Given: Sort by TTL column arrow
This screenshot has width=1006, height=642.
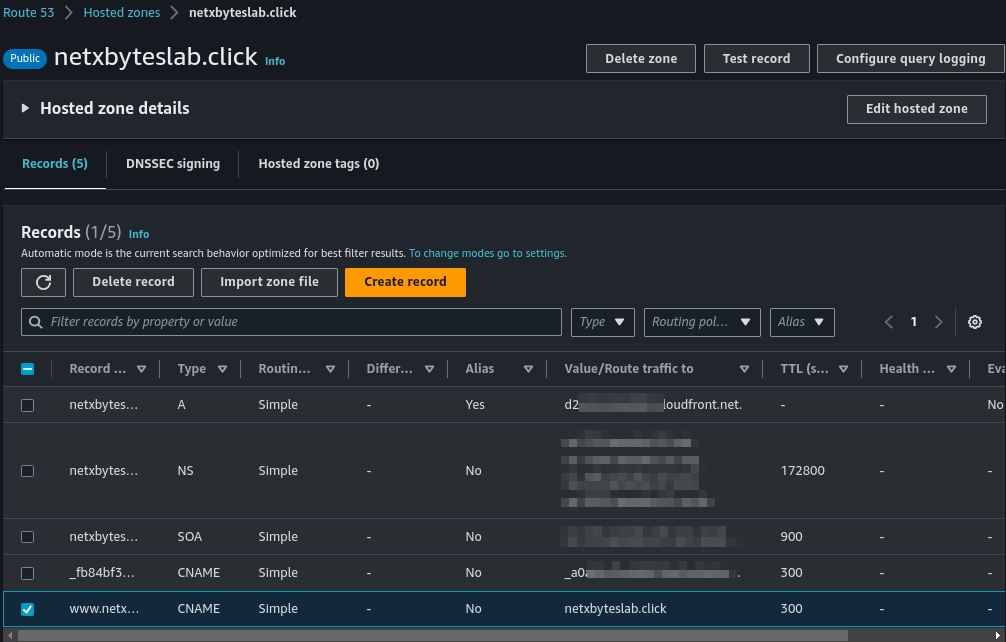Looking at the screenshot, I should click(x=844, y=369).
